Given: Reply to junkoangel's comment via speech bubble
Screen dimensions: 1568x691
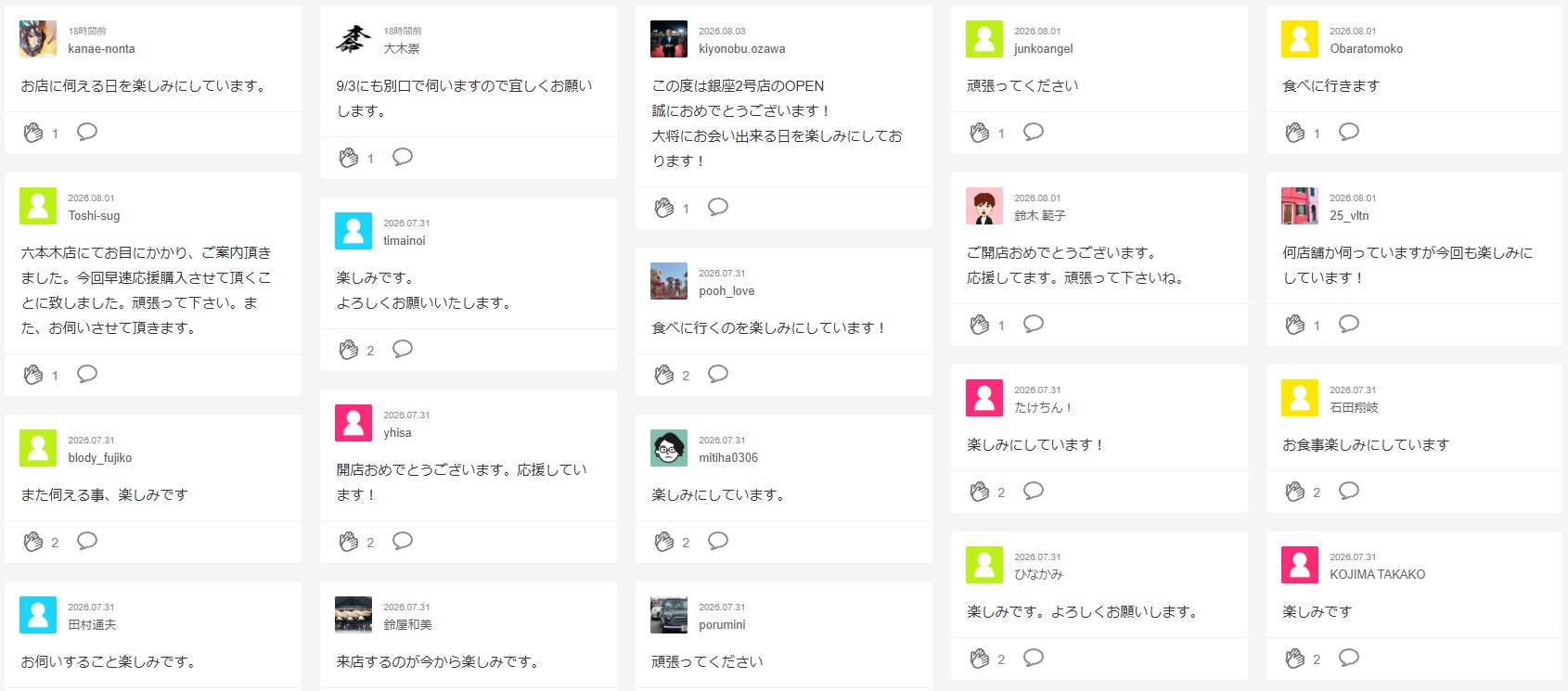Looking at the screenshot, I should (1034, 132).
